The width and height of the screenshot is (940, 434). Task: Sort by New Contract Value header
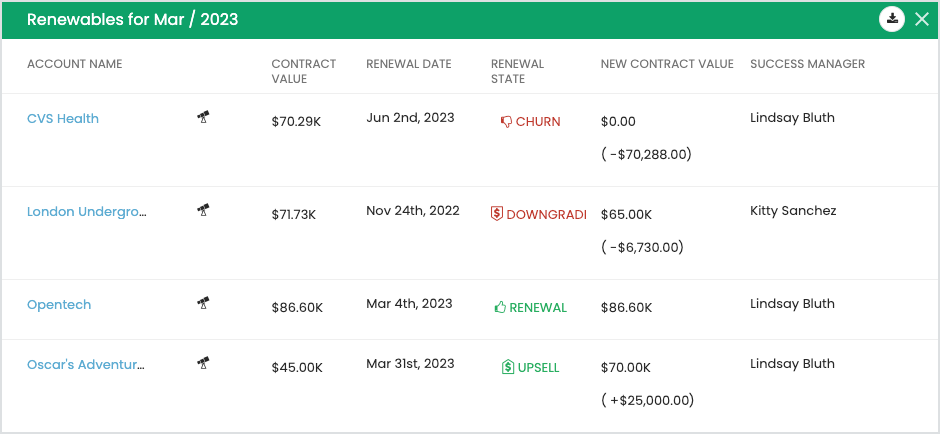(667, 64)
